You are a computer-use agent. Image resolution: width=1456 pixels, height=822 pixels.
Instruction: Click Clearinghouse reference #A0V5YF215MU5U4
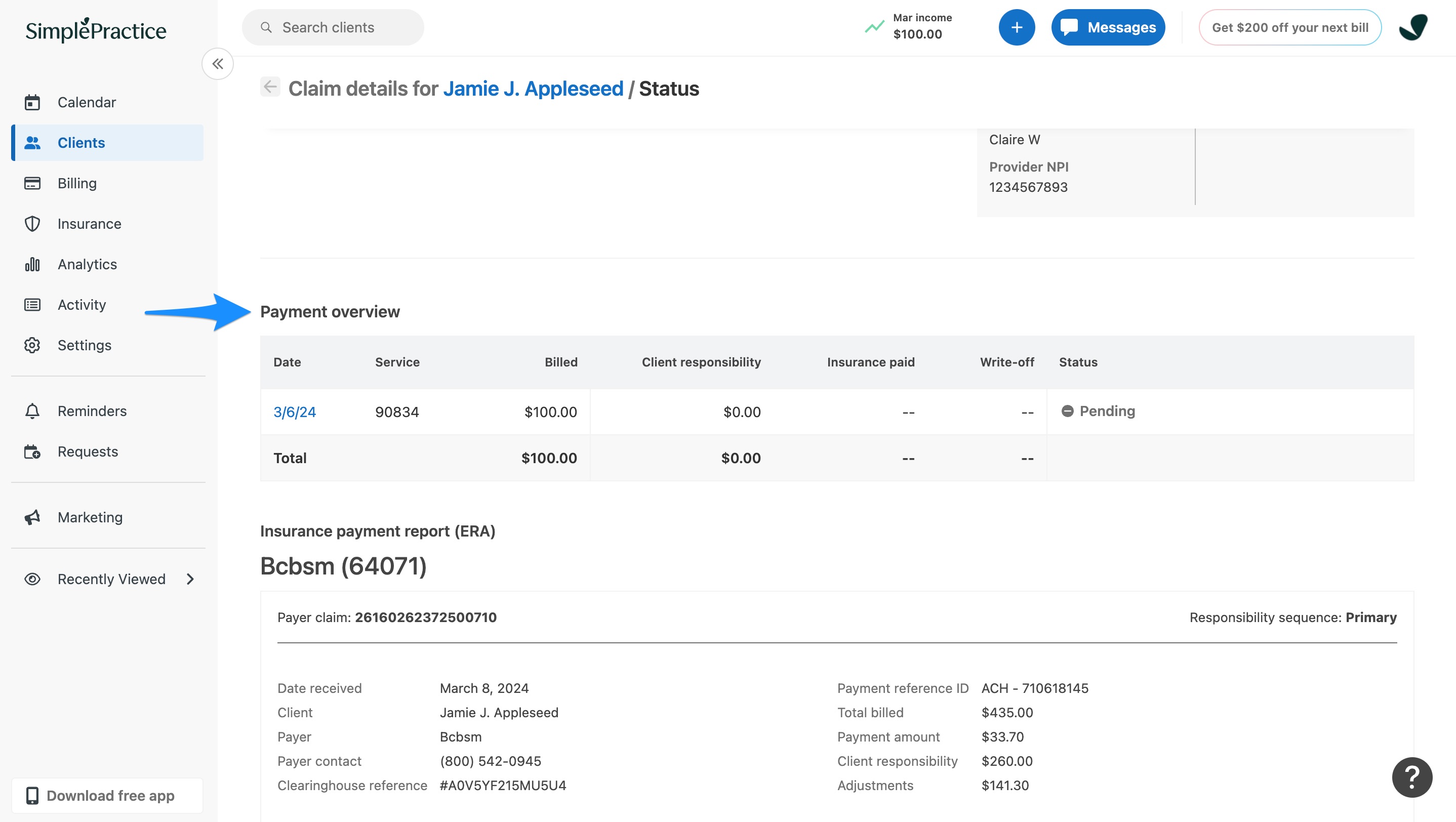503,785
